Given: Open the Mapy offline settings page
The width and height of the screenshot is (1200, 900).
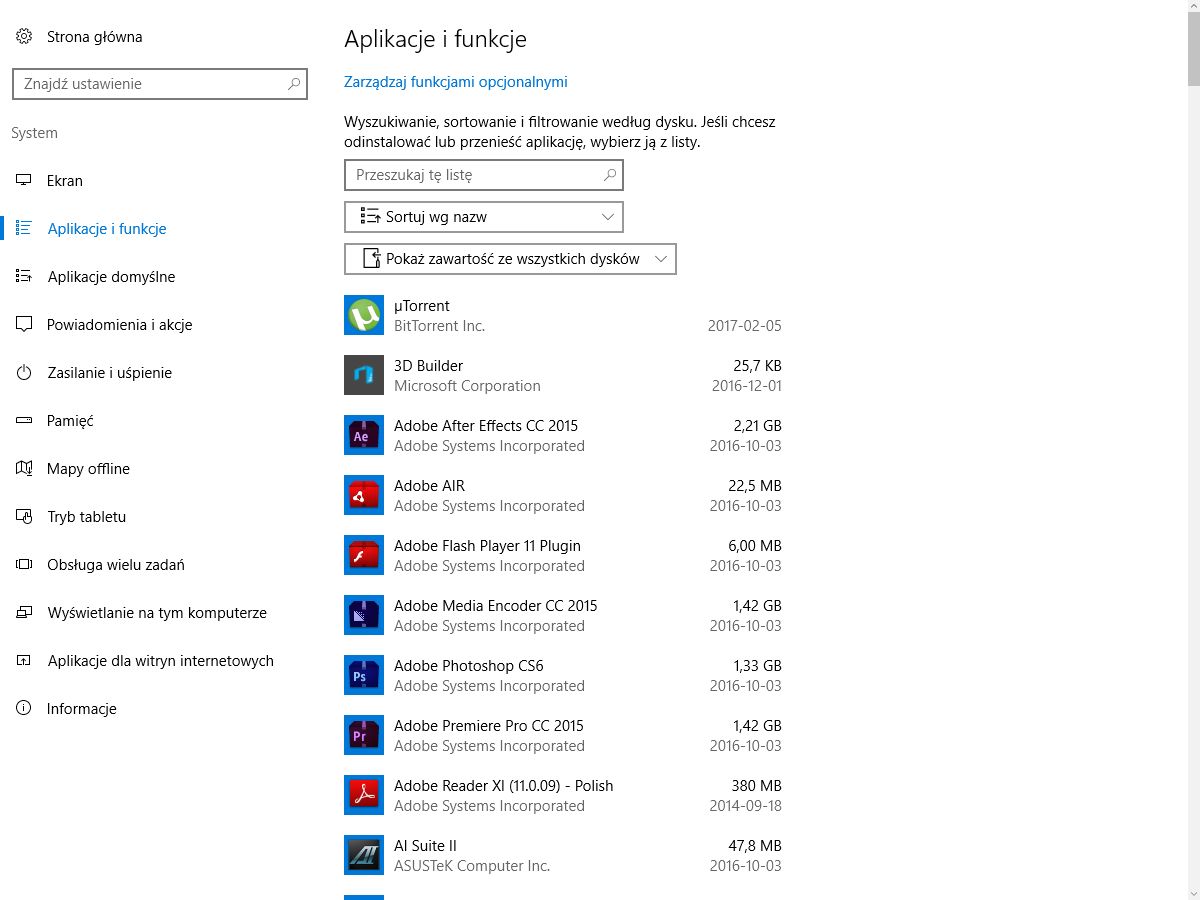Looking at the screenshot, I should 88,469.
